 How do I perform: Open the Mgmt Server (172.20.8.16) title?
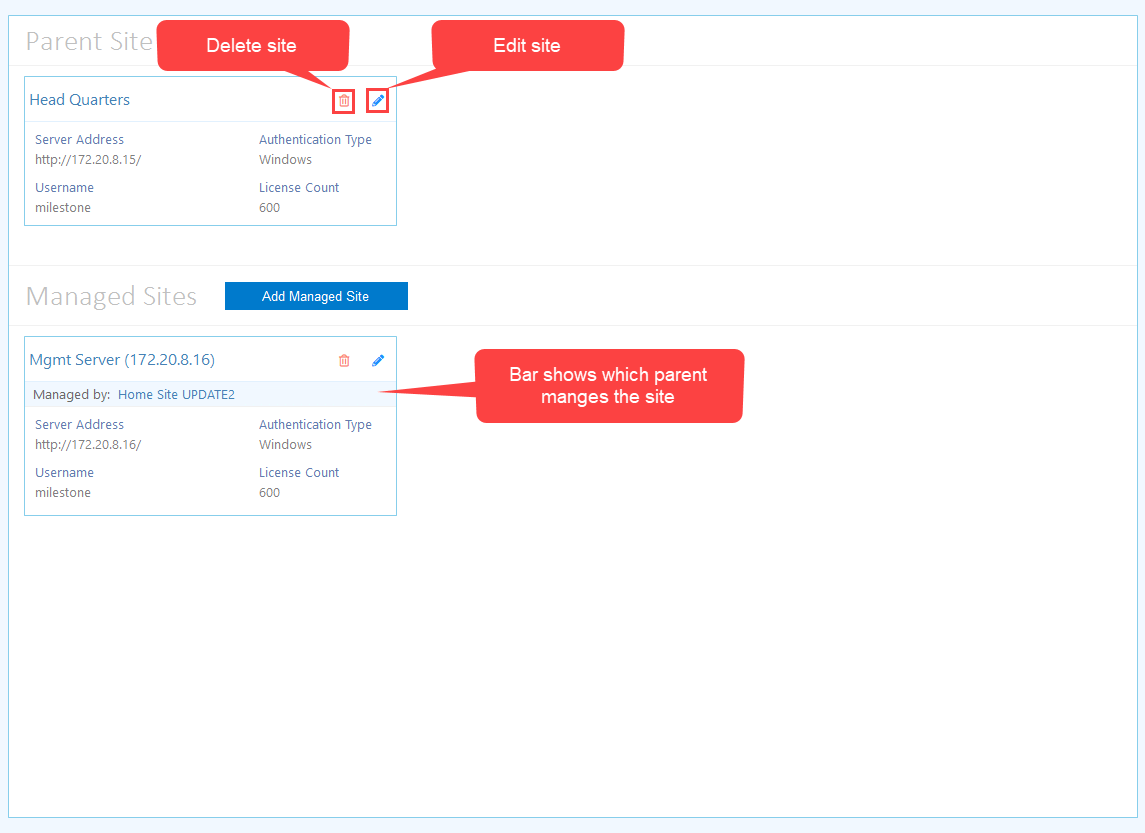(x=122, y=360)
